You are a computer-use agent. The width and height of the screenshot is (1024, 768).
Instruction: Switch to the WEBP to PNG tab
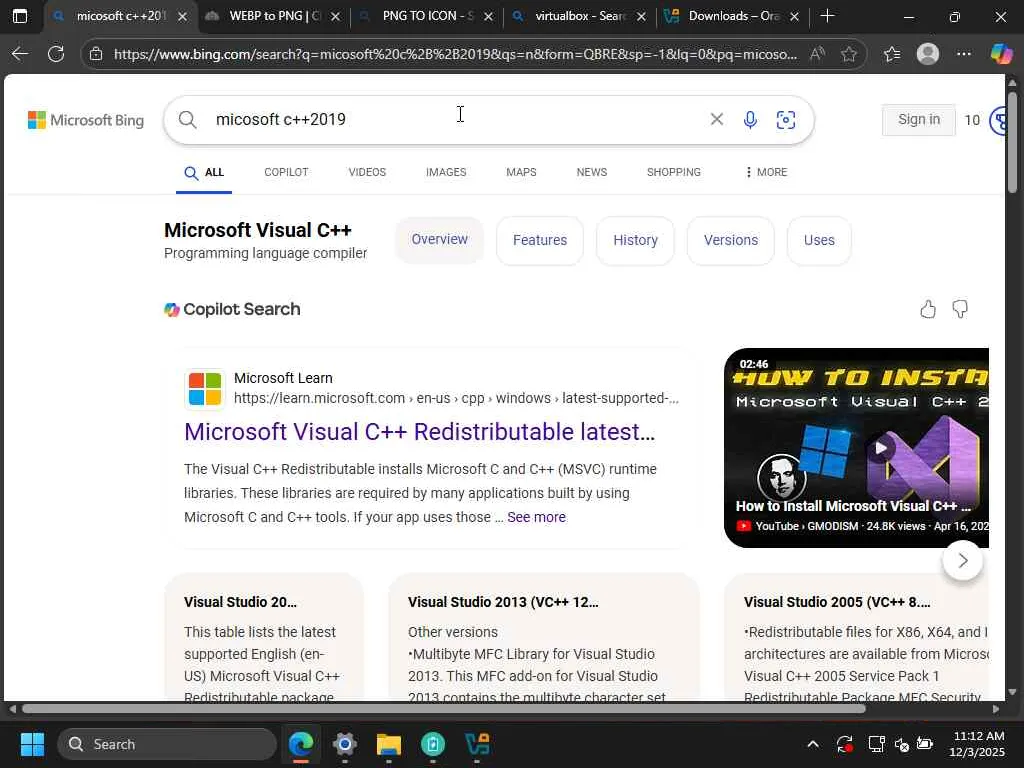(273, 16)
